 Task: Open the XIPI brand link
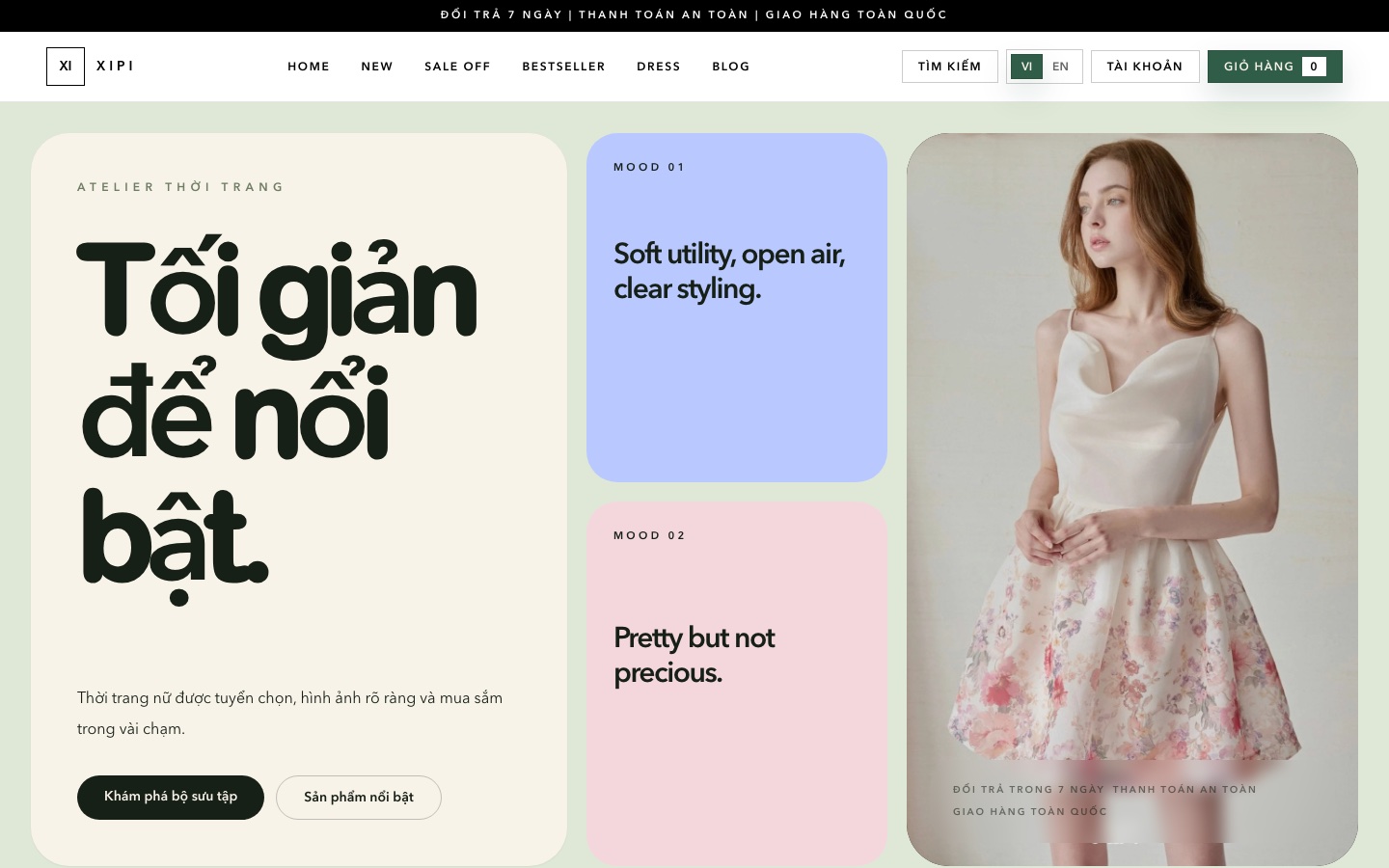[115, 67]
